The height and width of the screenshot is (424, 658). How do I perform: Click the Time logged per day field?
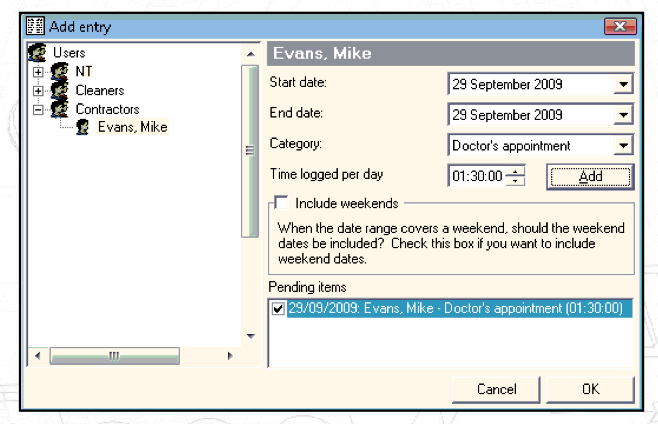pyautogui.click(x=478, y=176)
